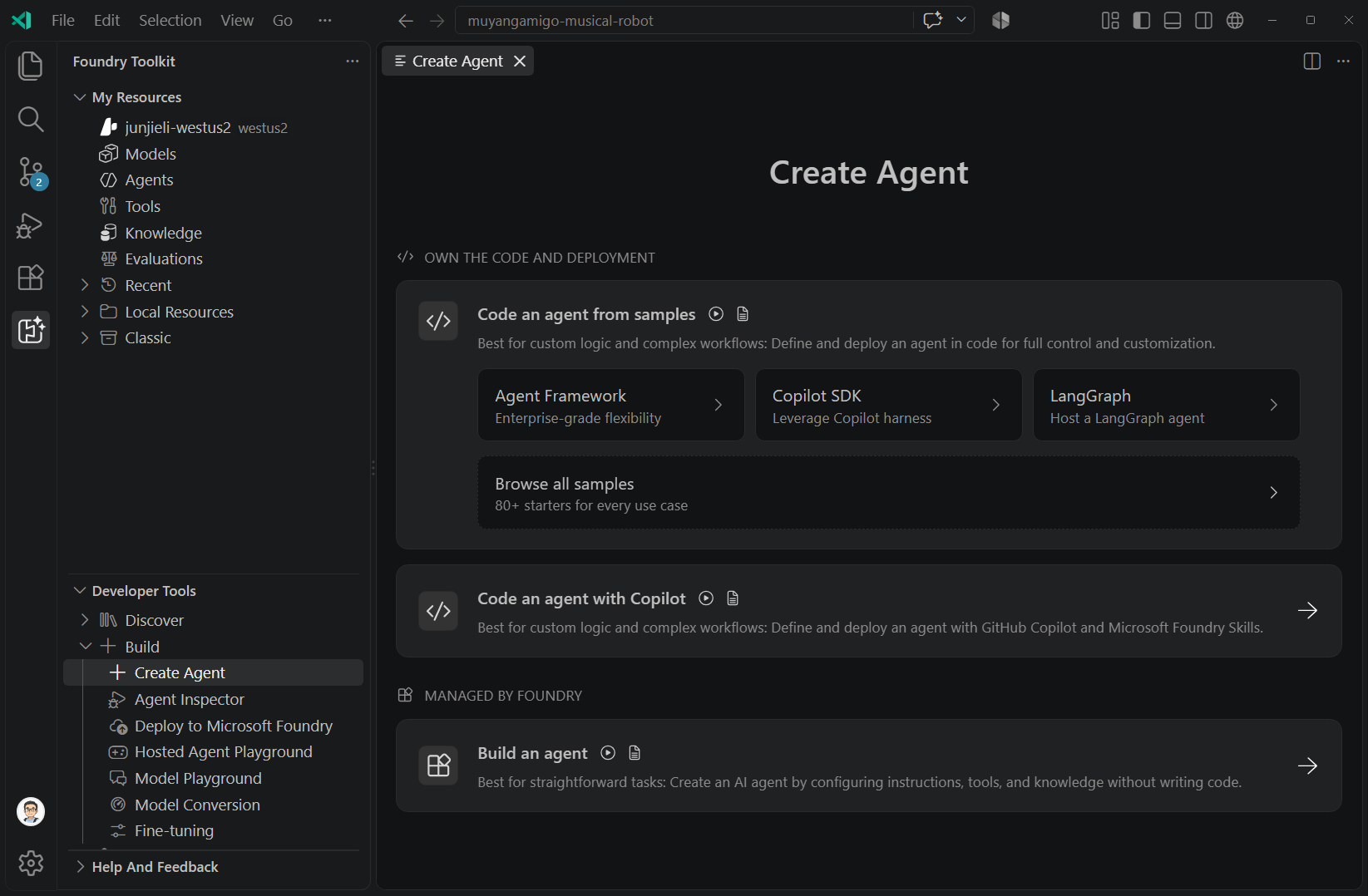The height and width of the screenshot is (896, 1368).
Task: Toggle the Primary Side Bar visibility
Action: pyautogui.click(x=1142, y=21)
